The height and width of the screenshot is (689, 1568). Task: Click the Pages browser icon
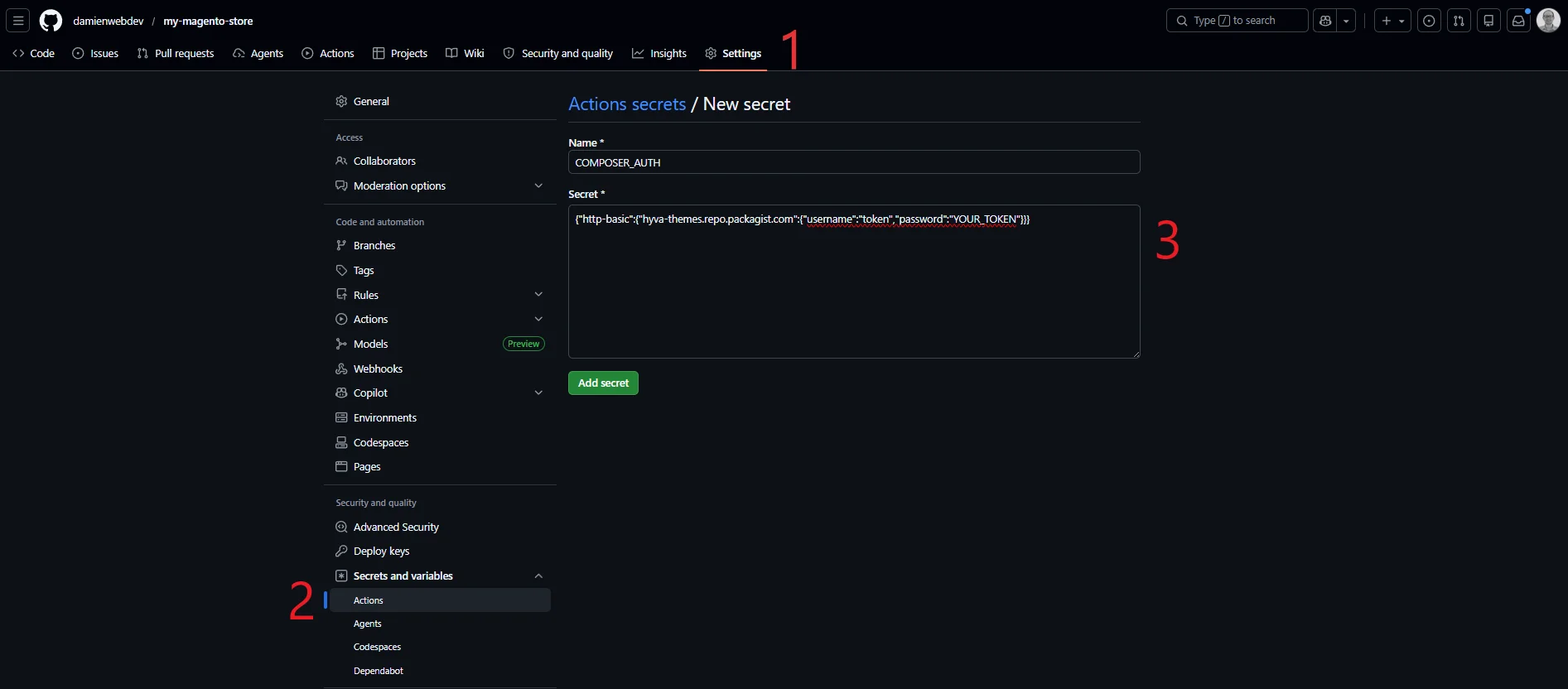pos(341,466)
